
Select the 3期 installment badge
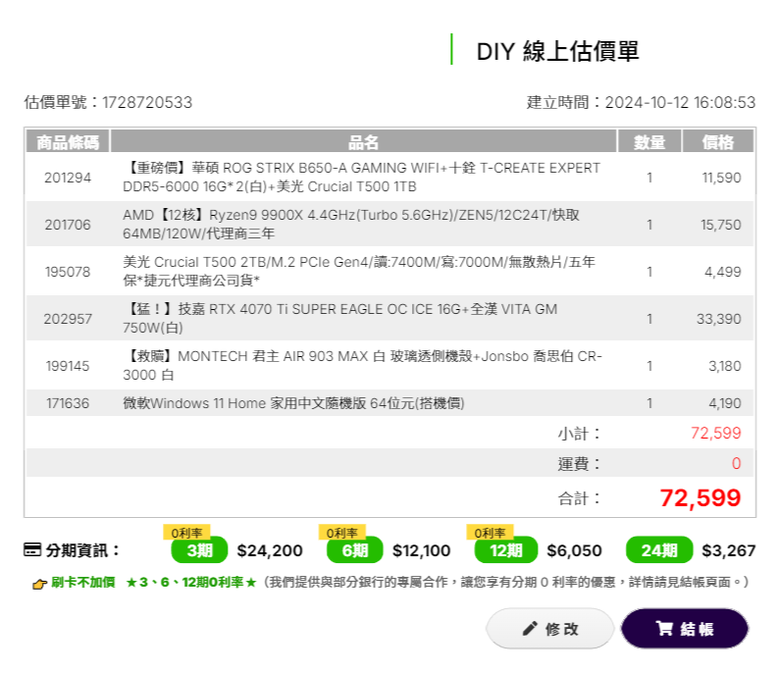pos(199,550)
